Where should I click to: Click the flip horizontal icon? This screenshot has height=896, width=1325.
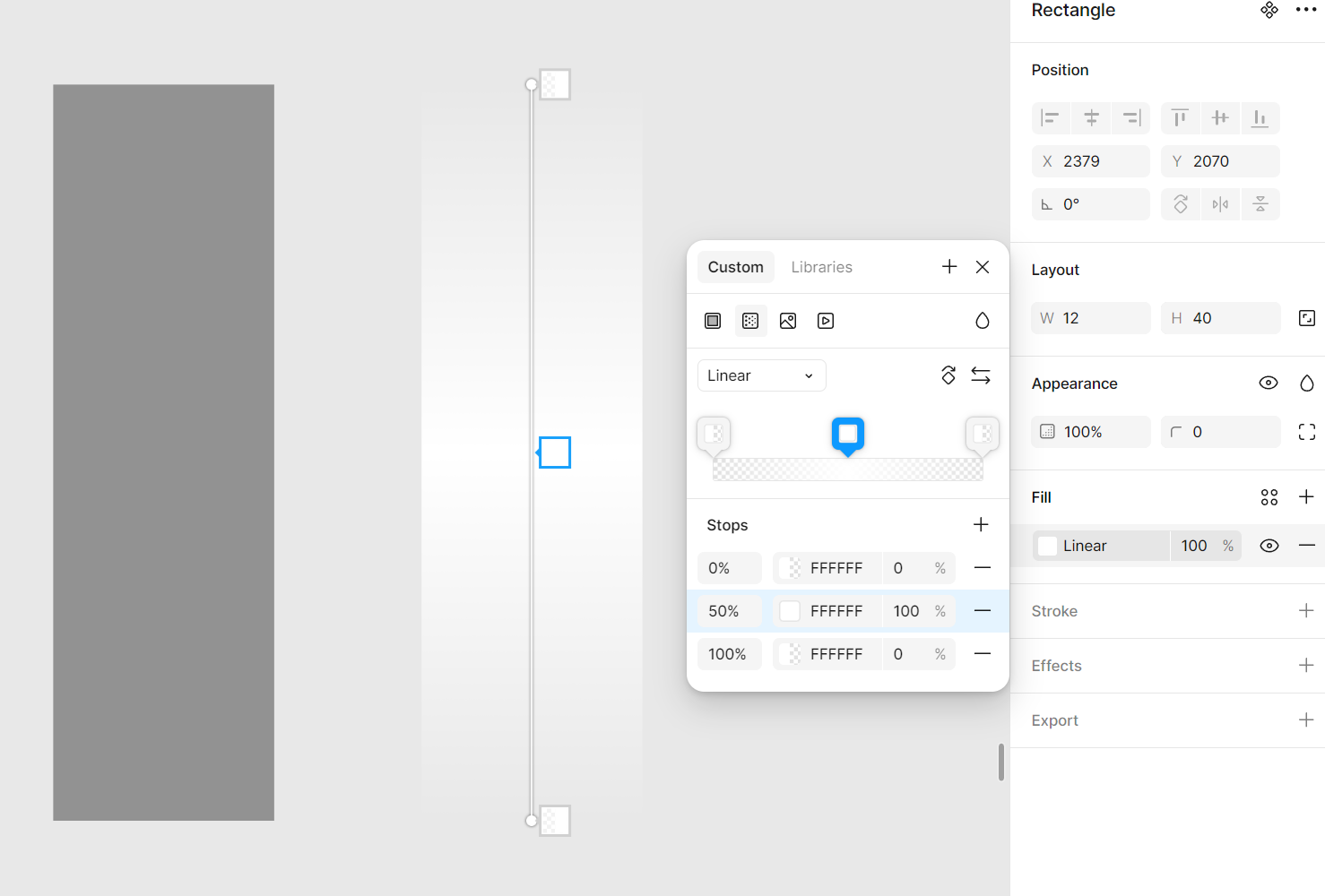coord(1220,204)
